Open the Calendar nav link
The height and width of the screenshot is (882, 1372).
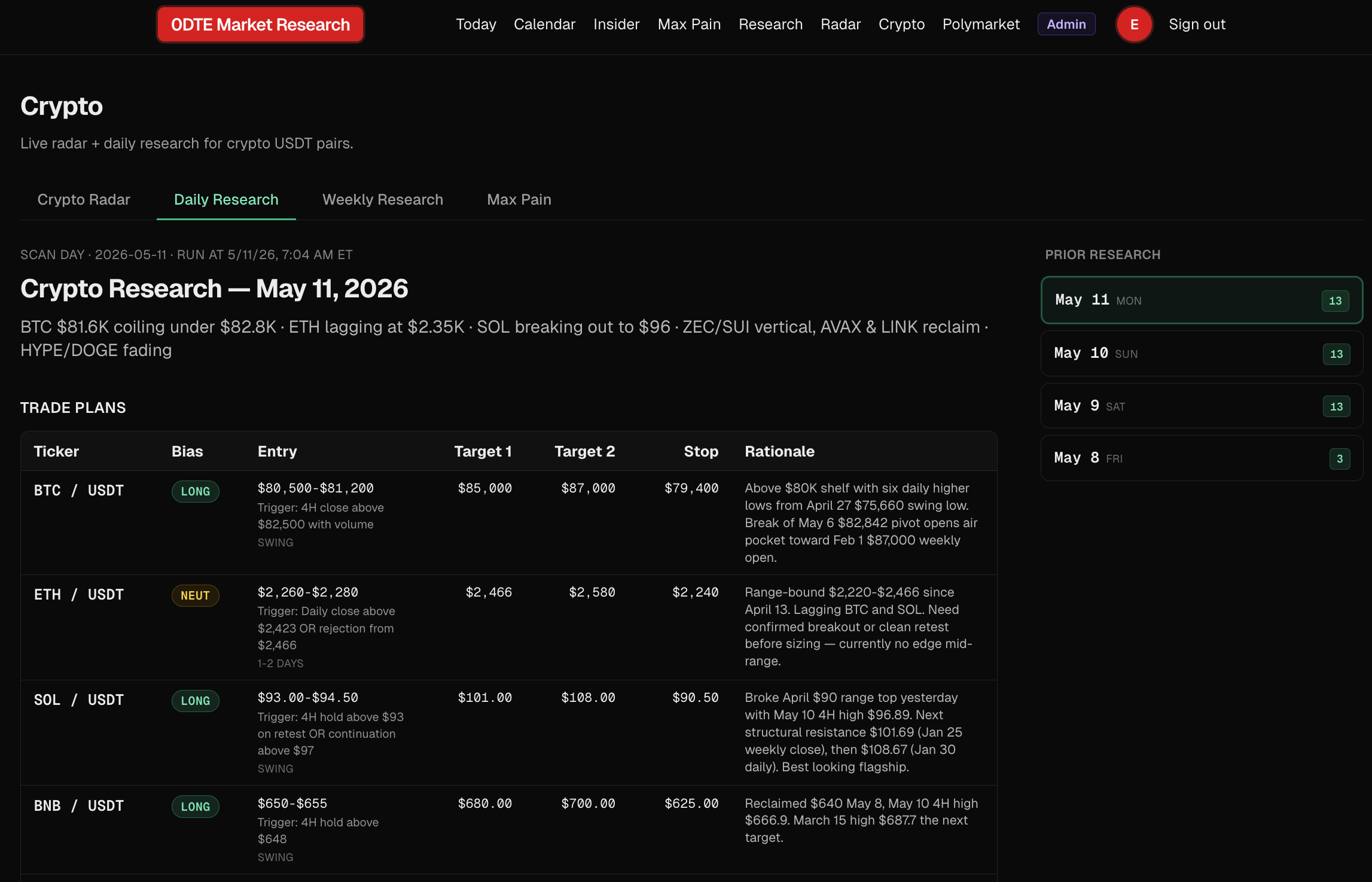pos(544,25)
